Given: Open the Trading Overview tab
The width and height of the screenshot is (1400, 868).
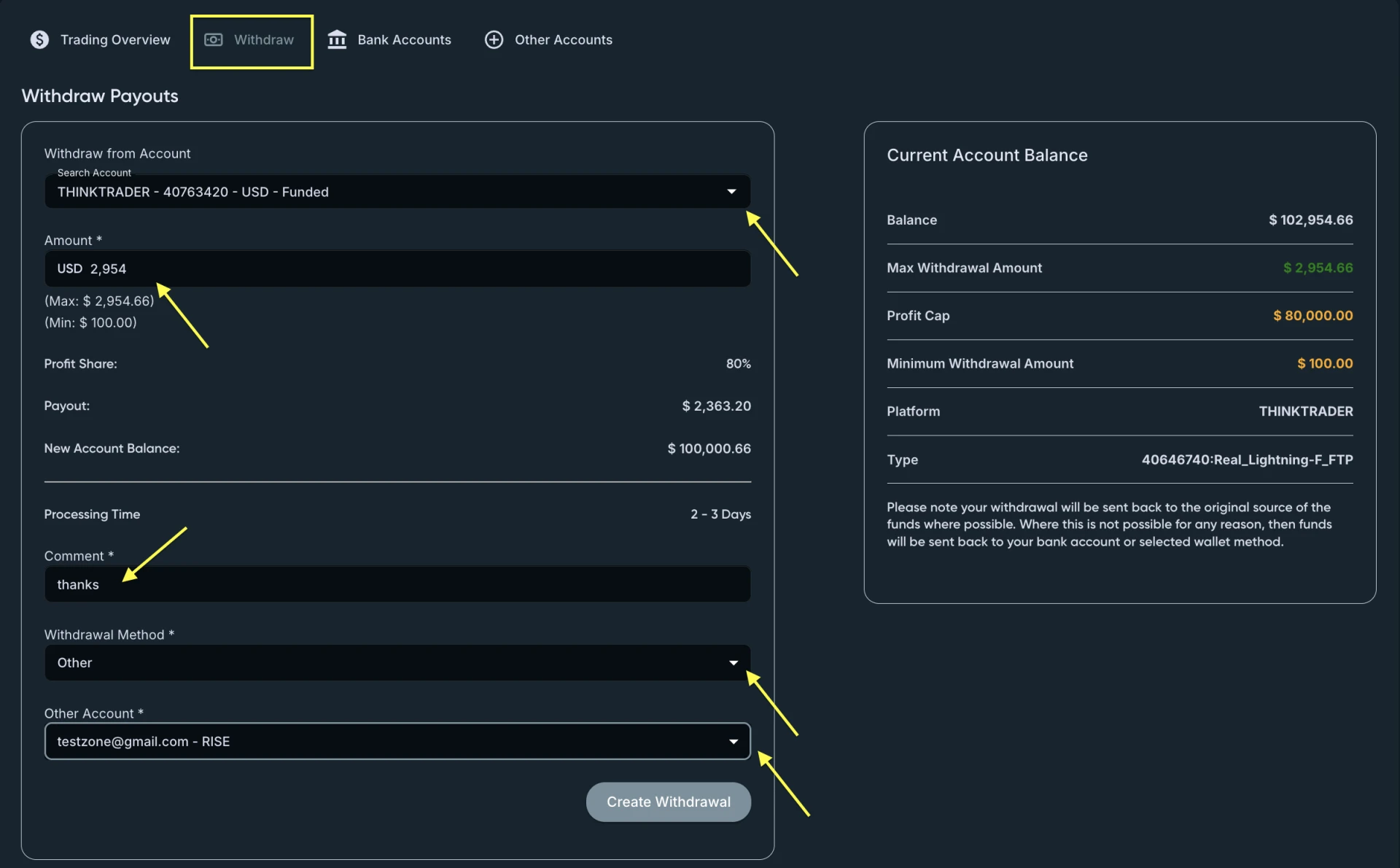Looking at the screenshot, I should click(114, 39).
